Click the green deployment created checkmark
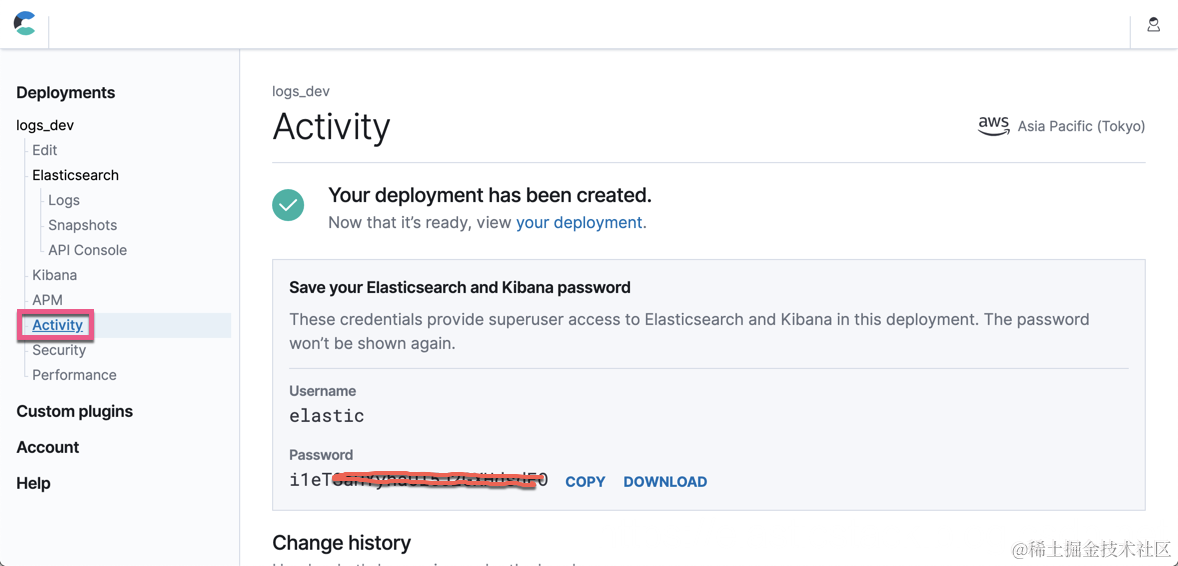The width and height of the screenshot is (1178, 566). coord(288,205)
